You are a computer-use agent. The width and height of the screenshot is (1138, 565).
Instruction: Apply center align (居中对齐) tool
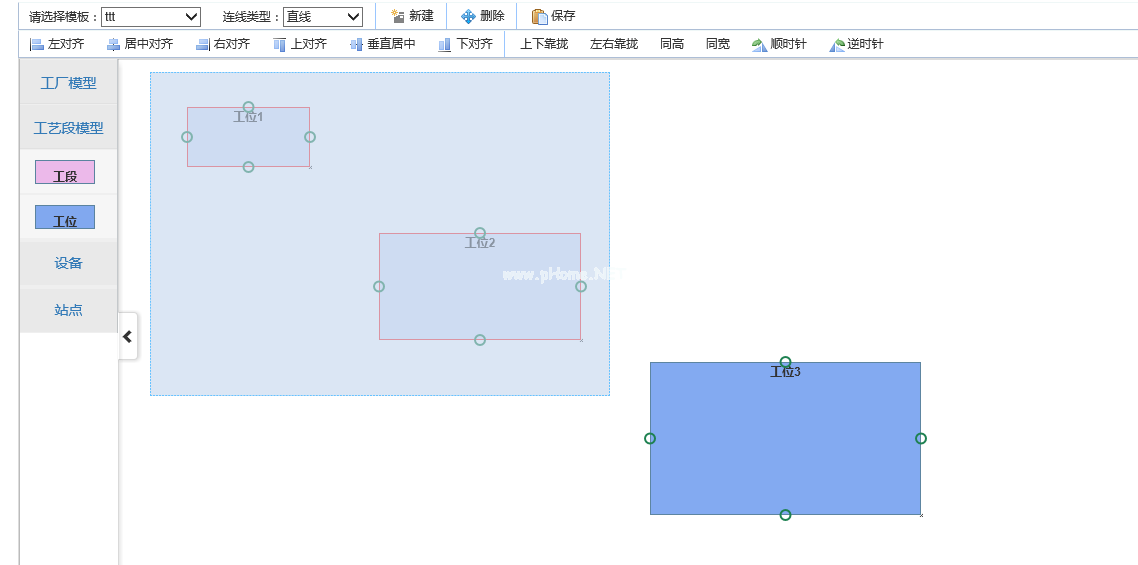click(x=140, y=44)
